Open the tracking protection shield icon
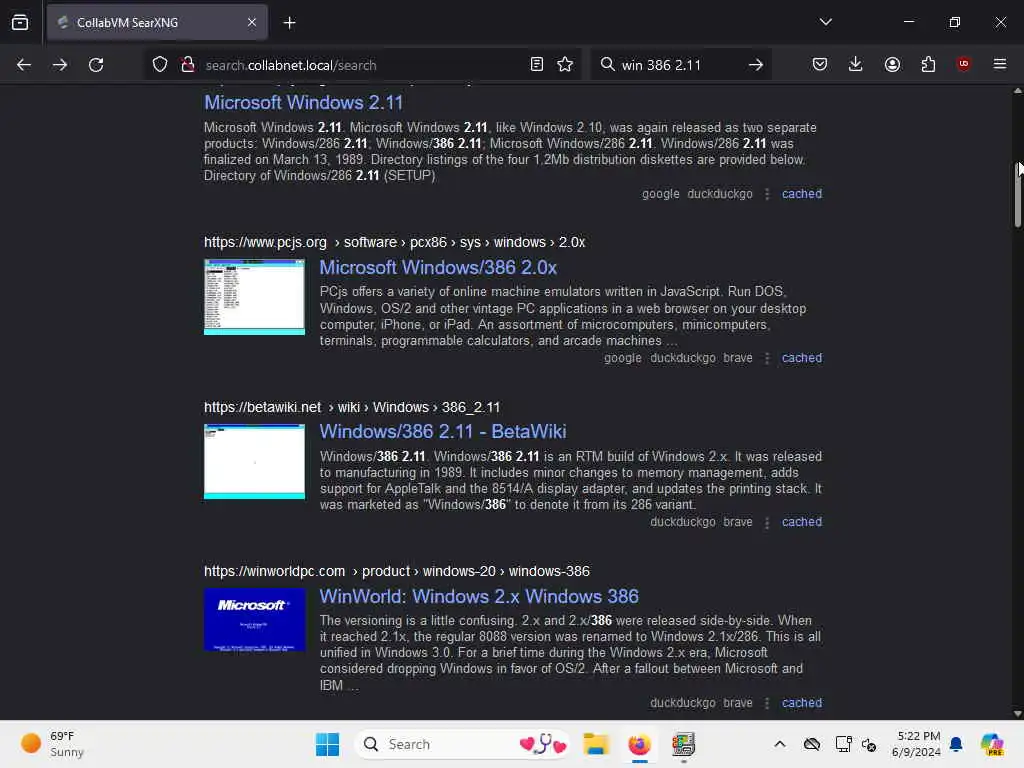 pyautogui.click(x=160, y=65)
